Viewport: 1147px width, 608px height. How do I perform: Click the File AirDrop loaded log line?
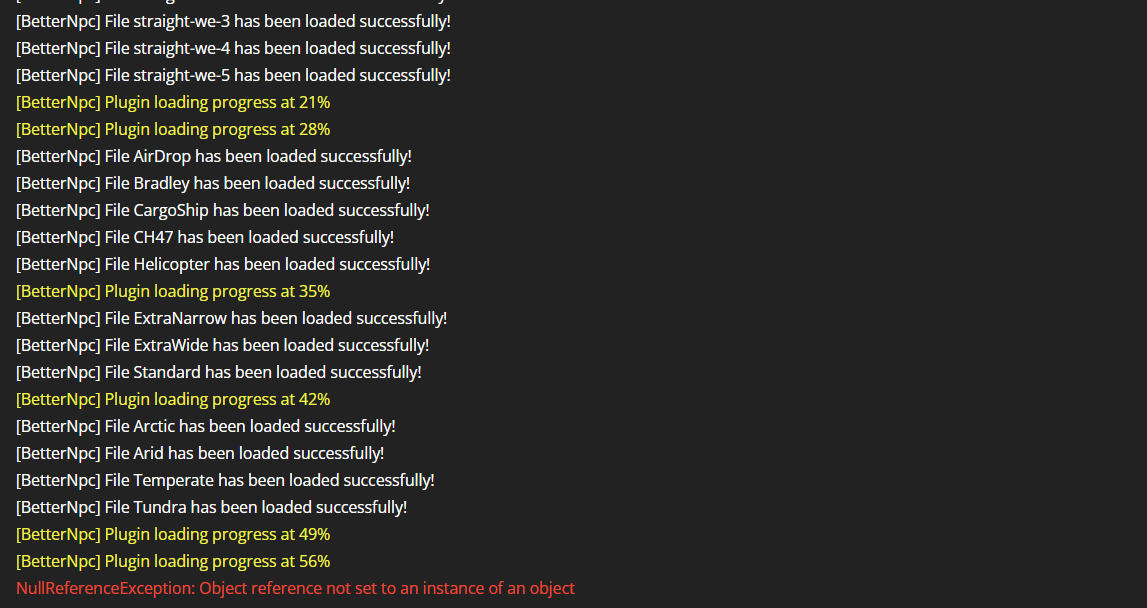click(214, 156)
